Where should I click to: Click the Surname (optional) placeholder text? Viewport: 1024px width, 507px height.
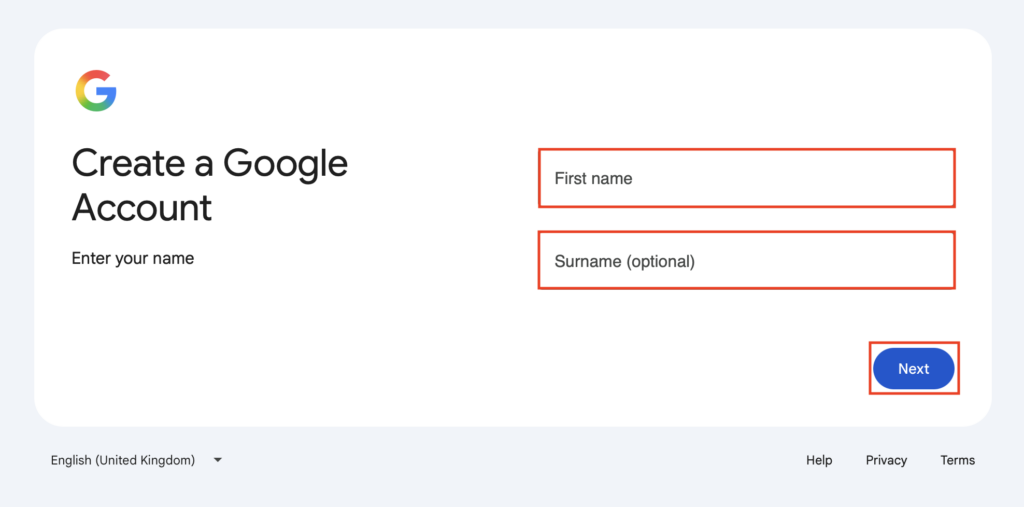pos(624,261)
